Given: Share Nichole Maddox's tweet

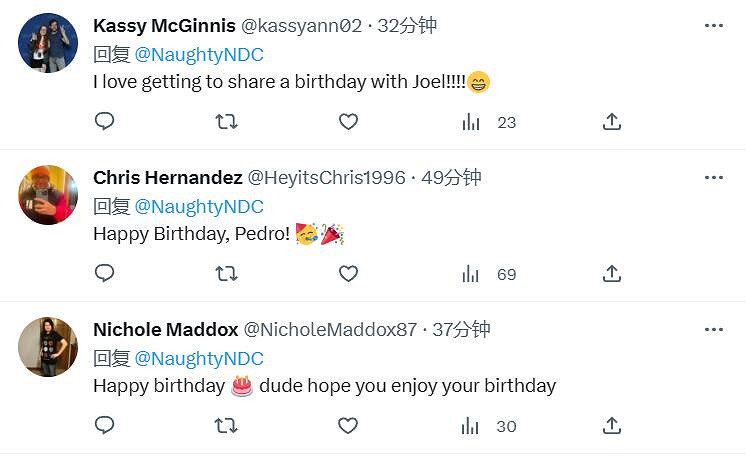Looking at the screenshot, I should point(612,426).
